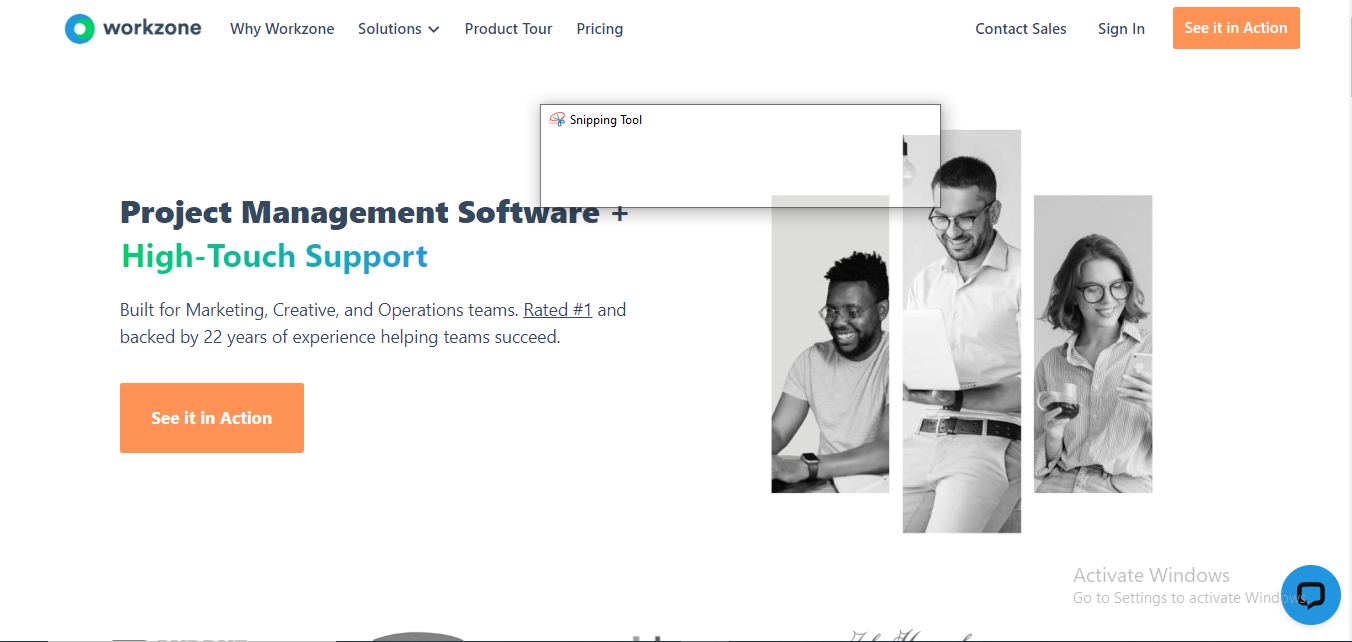
Task: Click the Snipping Tool scissors icon
Action: click(558, 120)
